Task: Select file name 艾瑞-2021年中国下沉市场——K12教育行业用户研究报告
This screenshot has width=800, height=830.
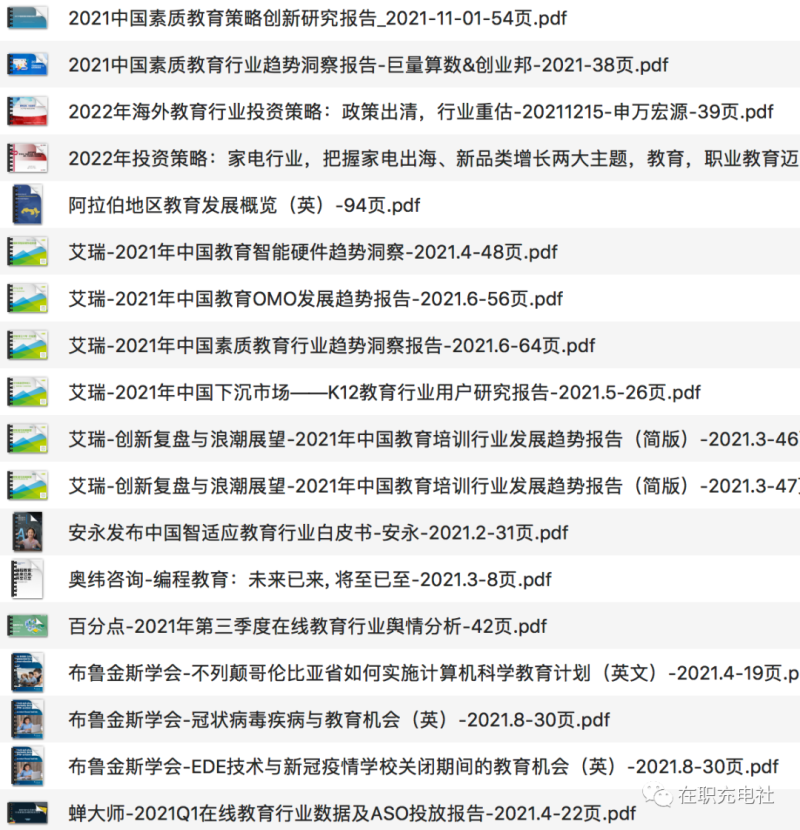Action: pos(384,392)
